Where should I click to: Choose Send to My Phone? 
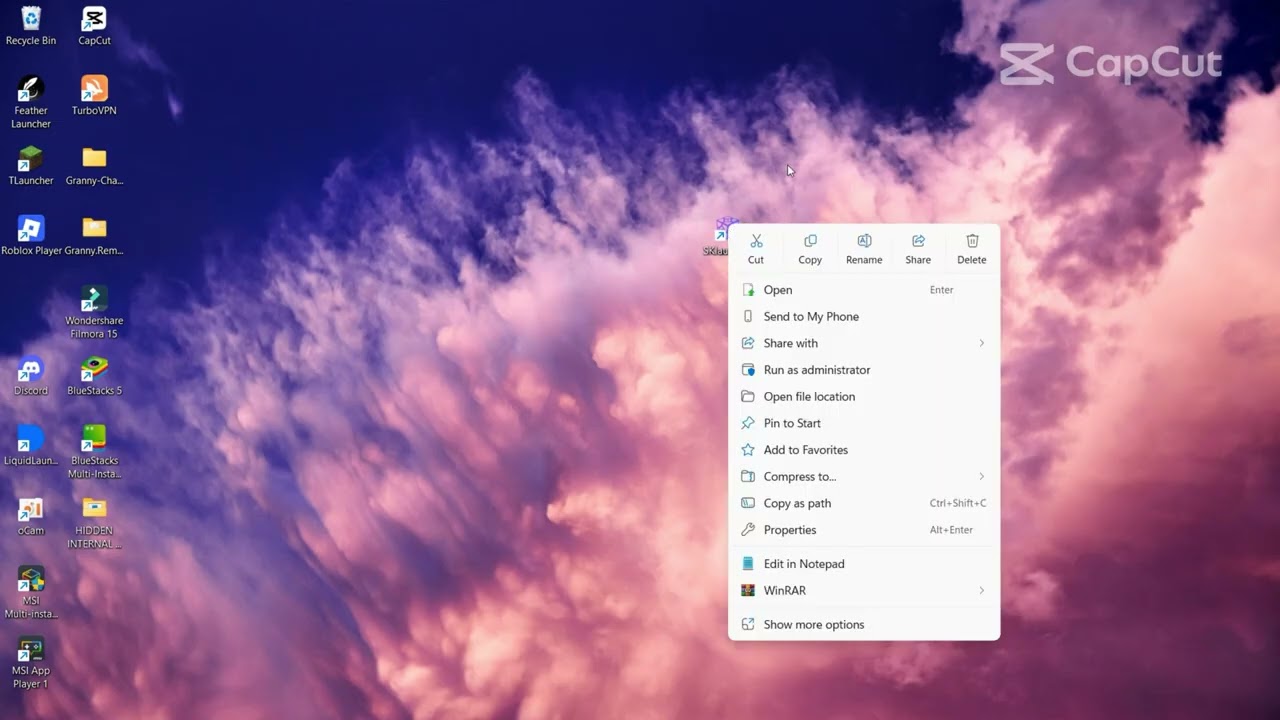(864, 316)
